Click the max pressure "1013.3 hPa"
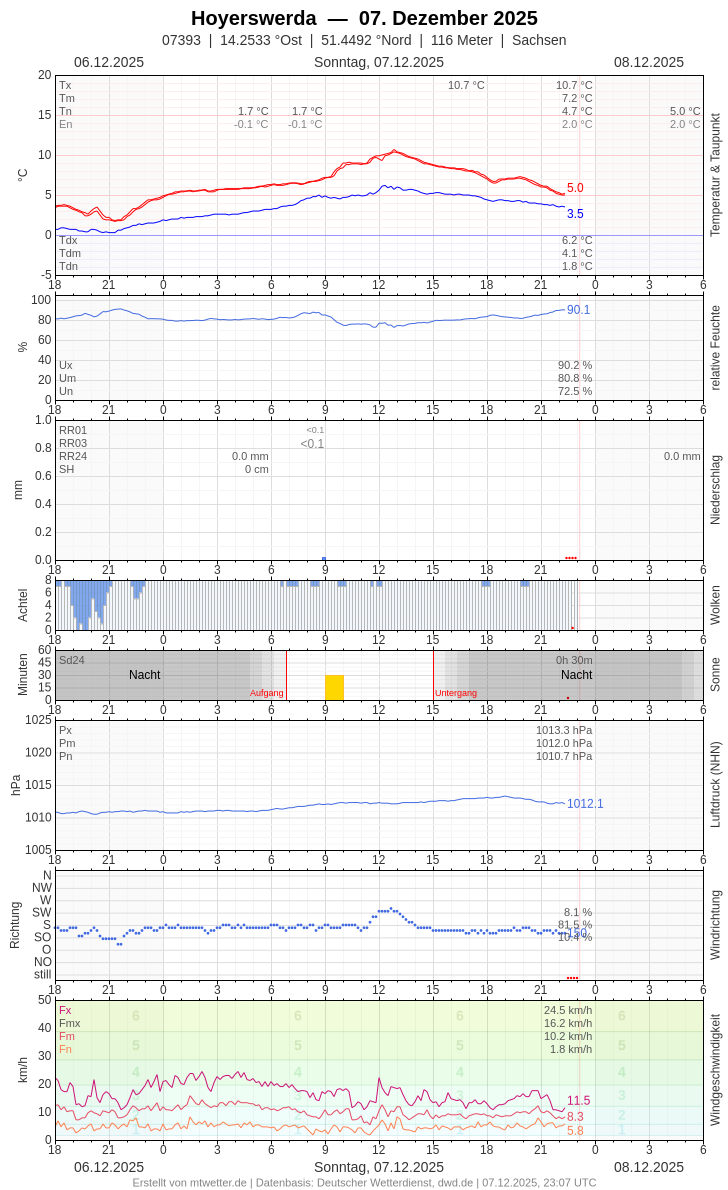The height and width of the screenshot is (1190, 728). coord(564,731)
